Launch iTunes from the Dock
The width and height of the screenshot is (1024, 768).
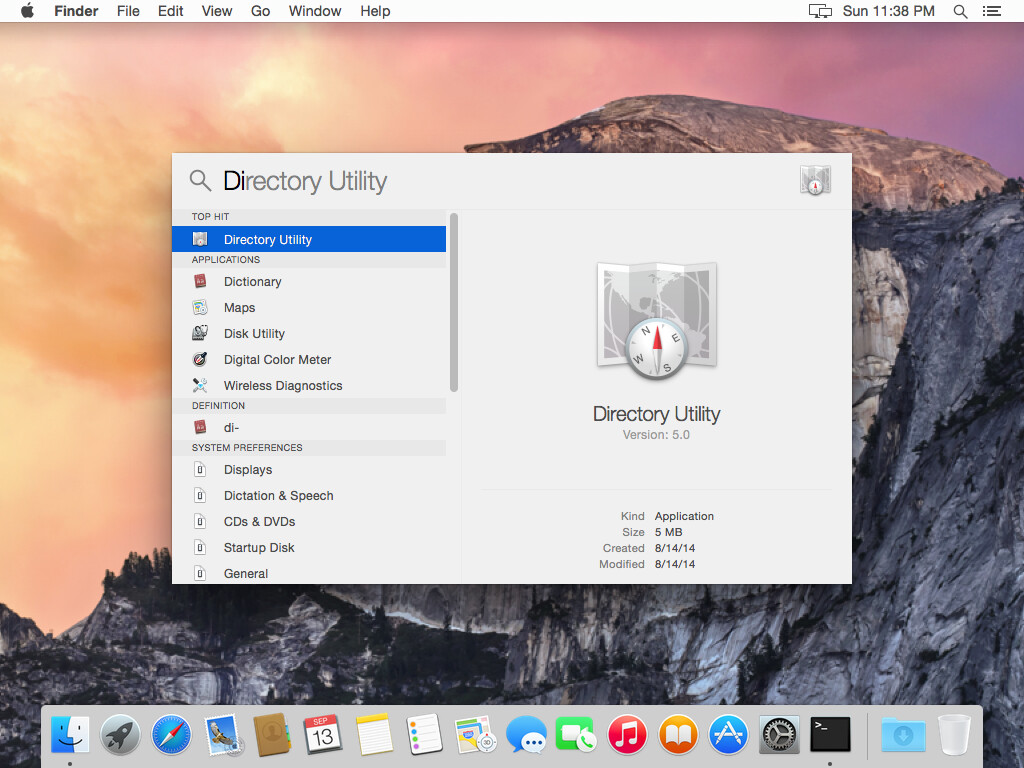pyautogui.click(x=627, y=734)
